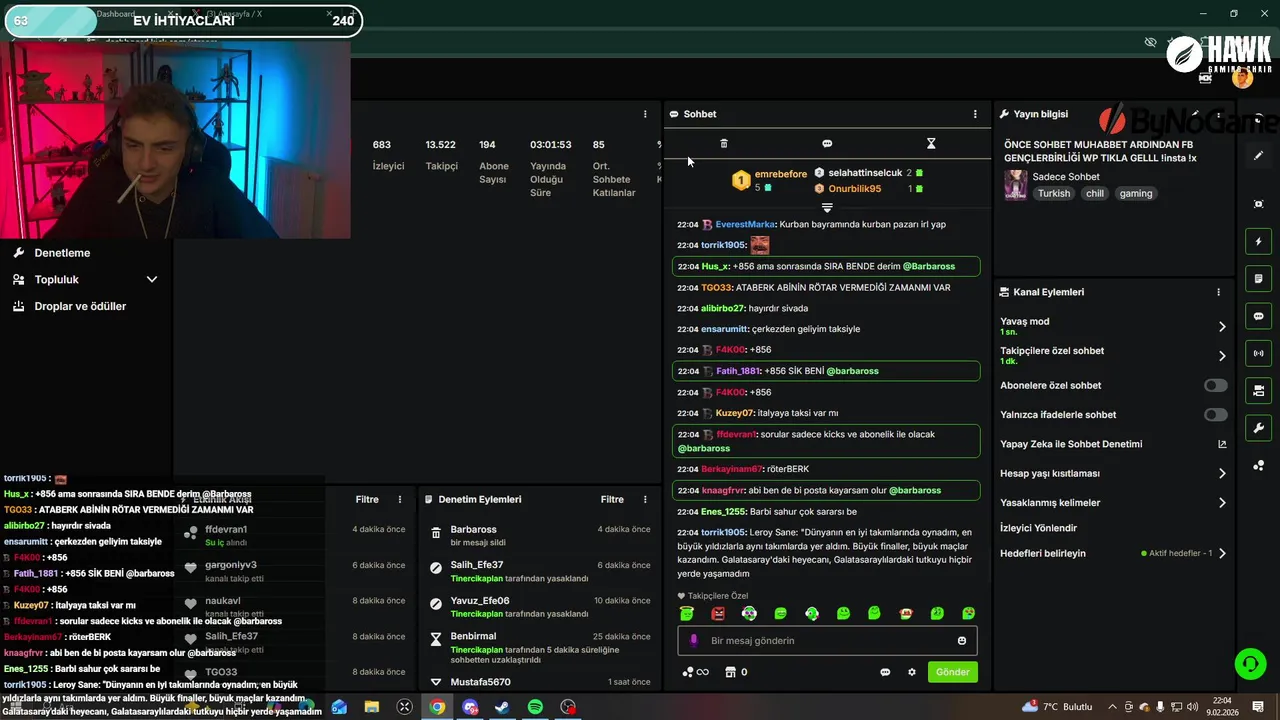Click the Turkish tag

[1054, 194]
